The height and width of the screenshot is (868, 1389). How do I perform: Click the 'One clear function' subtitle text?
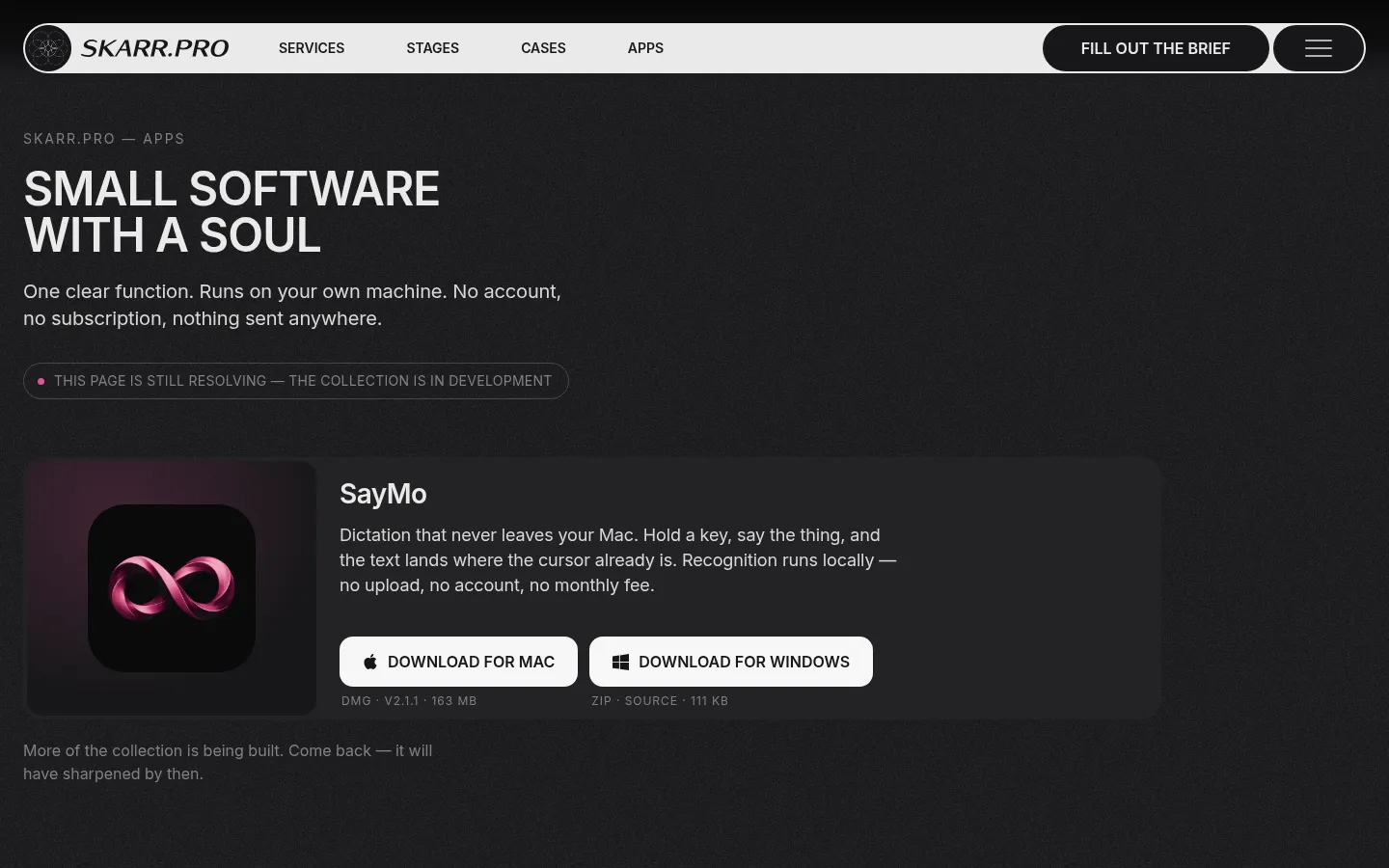click(x=292, y=305)
